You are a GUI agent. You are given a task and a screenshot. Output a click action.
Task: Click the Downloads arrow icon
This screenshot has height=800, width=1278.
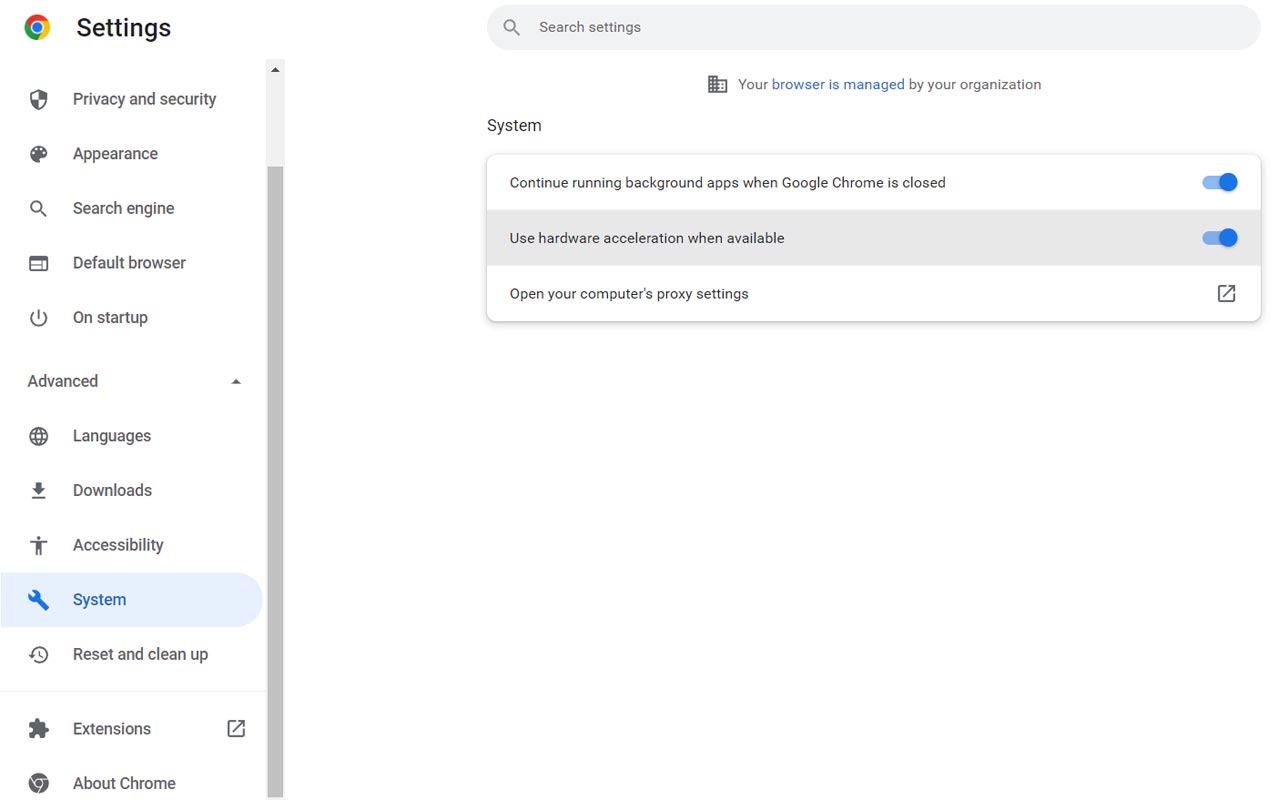(x=38, y=490)
